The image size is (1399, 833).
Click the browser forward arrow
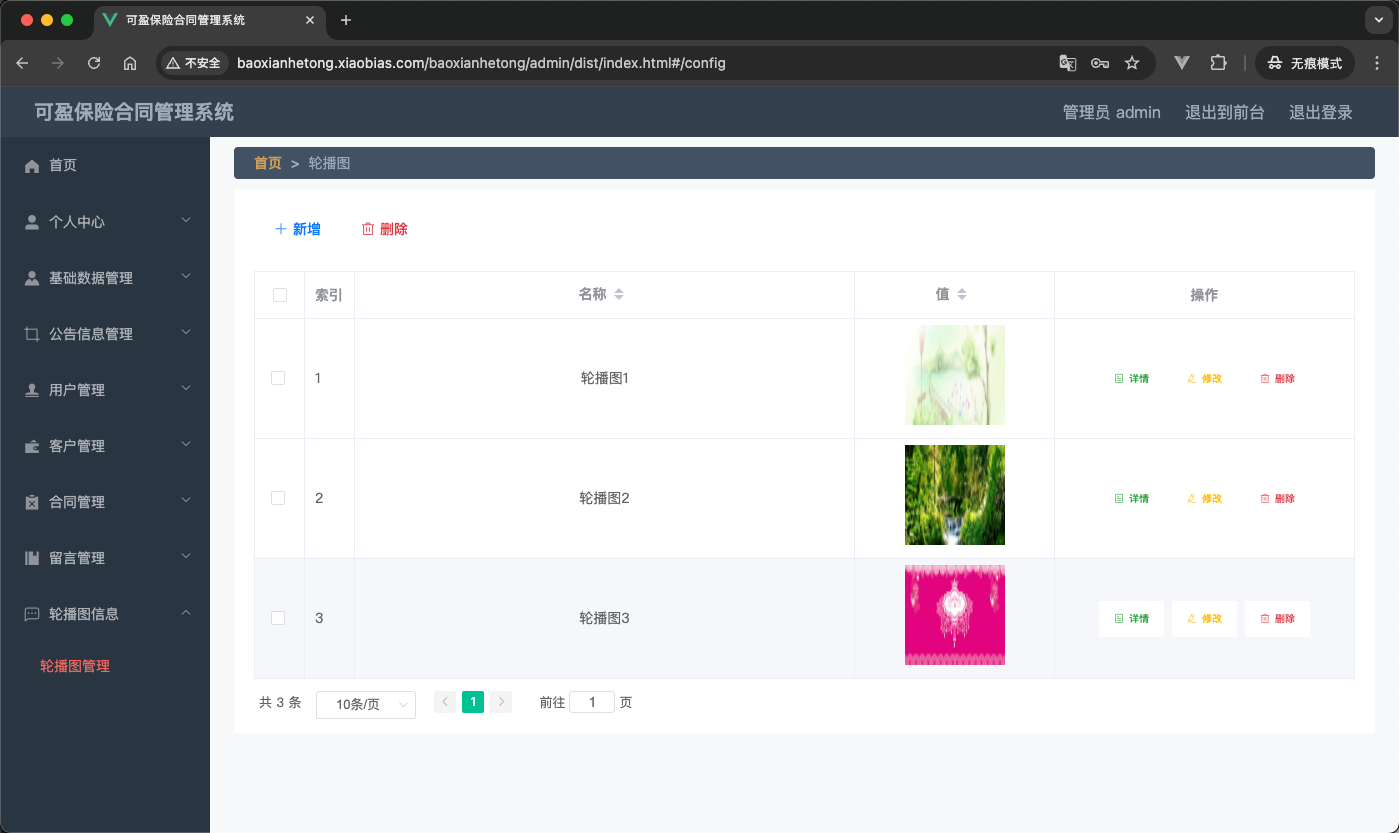[x=58, y=63]
